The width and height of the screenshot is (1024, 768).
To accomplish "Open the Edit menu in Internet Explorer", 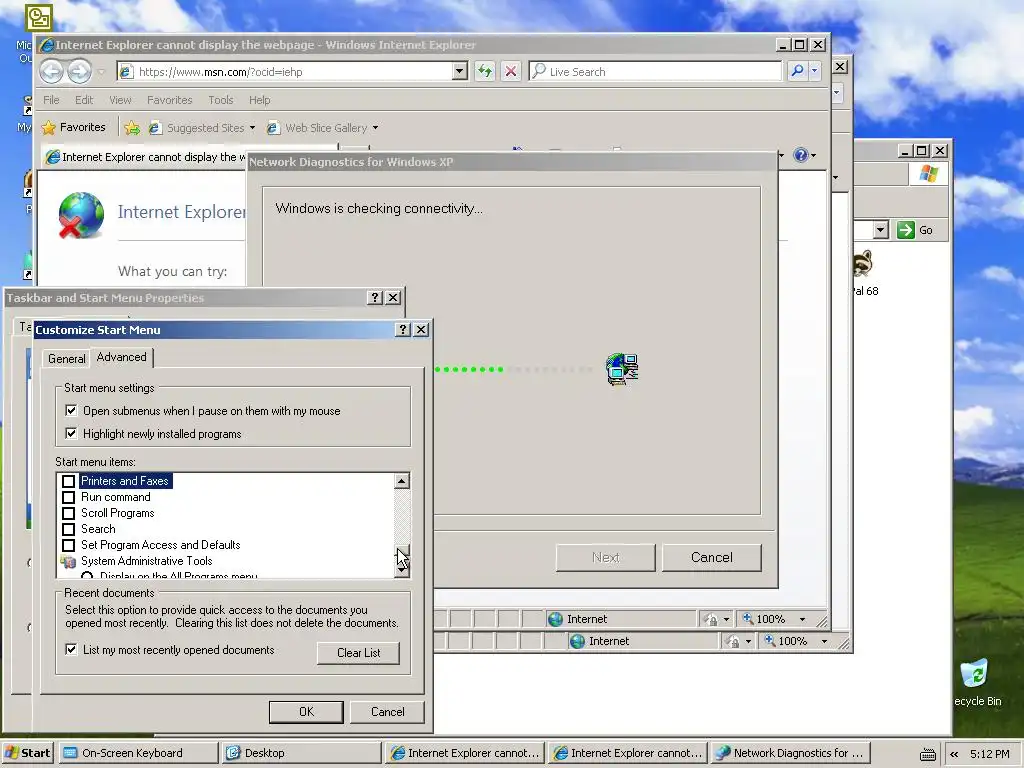I will [x=84, y=100].
